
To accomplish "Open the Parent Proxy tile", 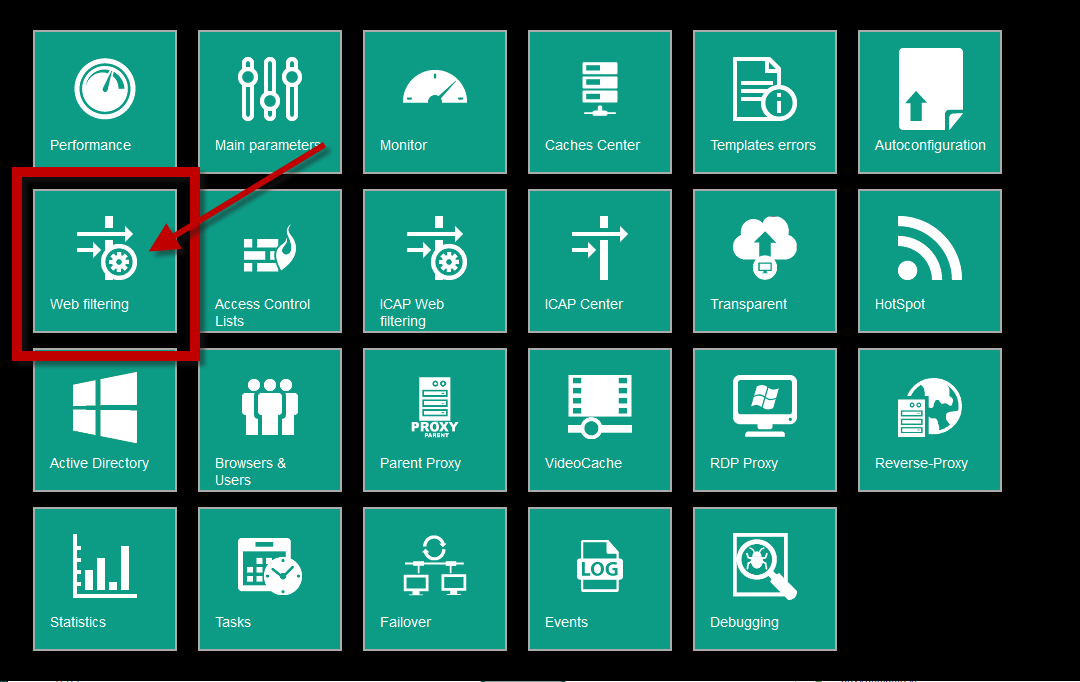I will [435, 420].
